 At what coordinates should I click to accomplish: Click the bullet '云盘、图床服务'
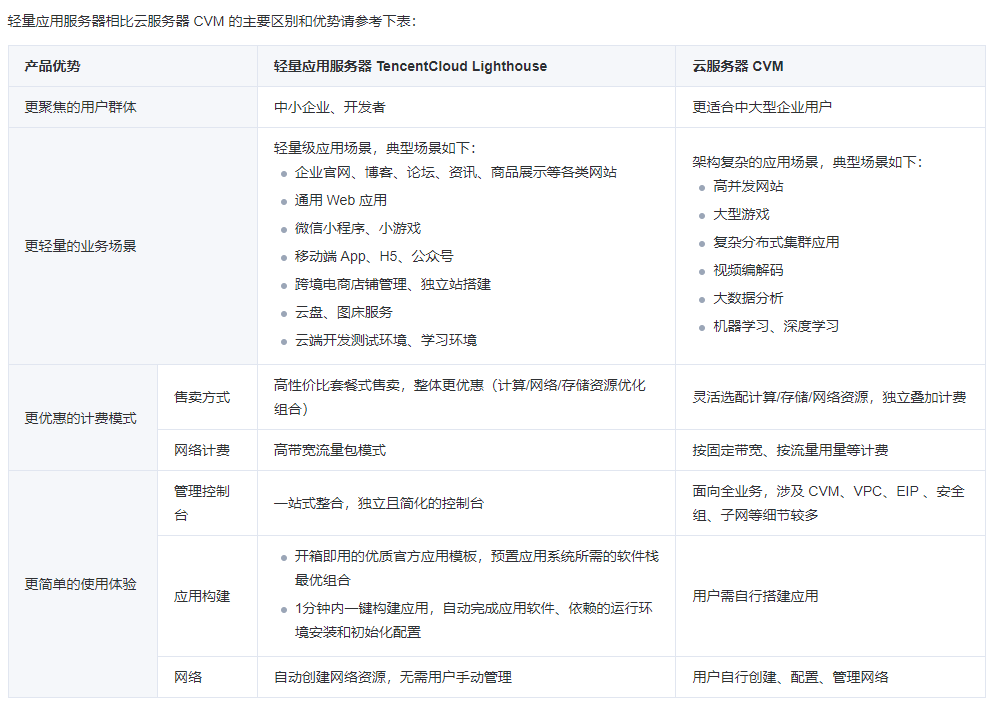click(x=344, y=312)
